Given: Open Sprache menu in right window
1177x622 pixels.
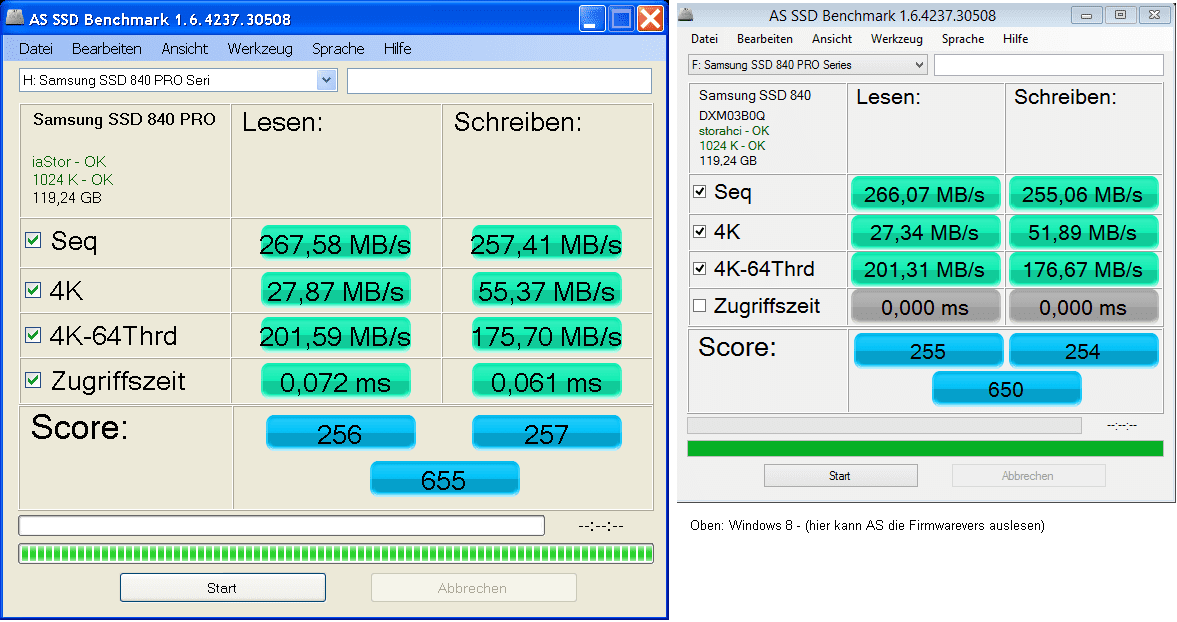Looking at the screenshot, I should (x=963, y=39).
